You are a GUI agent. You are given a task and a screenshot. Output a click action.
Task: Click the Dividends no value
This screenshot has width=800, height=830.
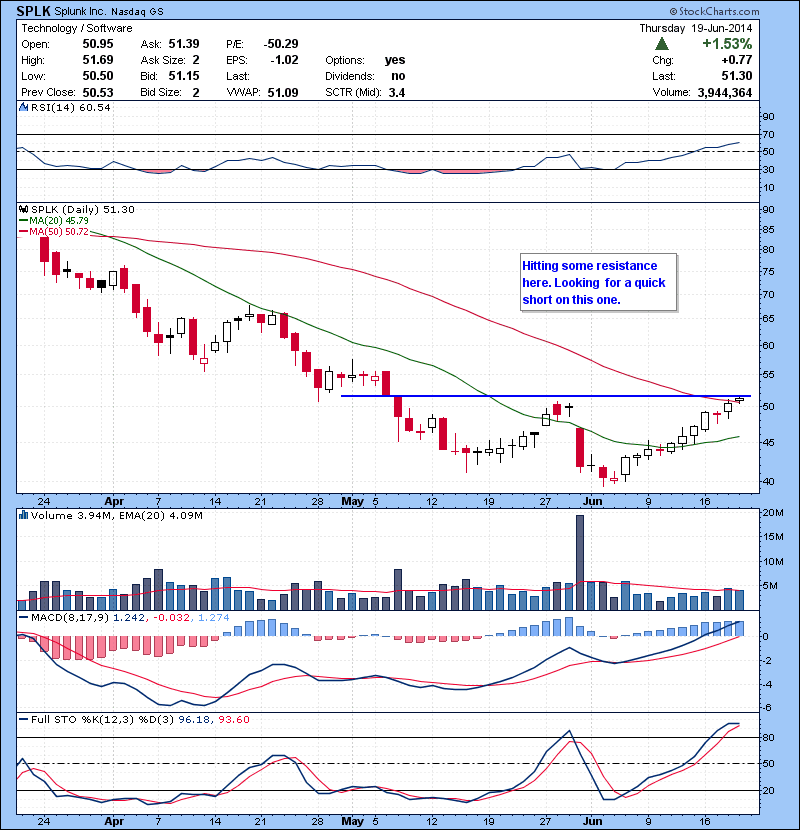pyautogui.click(x=398, y=76)
